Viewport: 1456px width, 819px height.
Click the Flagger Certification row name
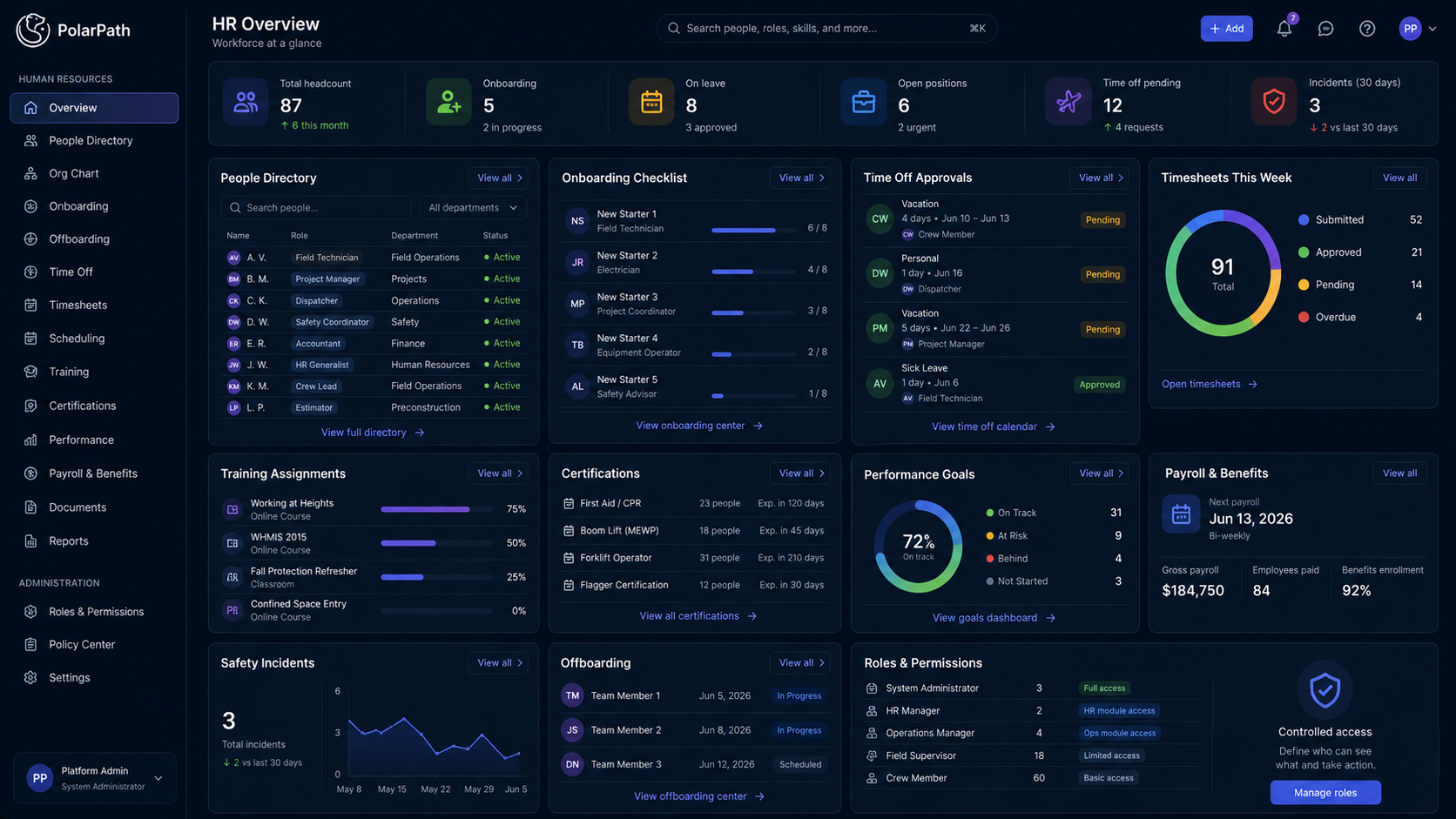624,585
